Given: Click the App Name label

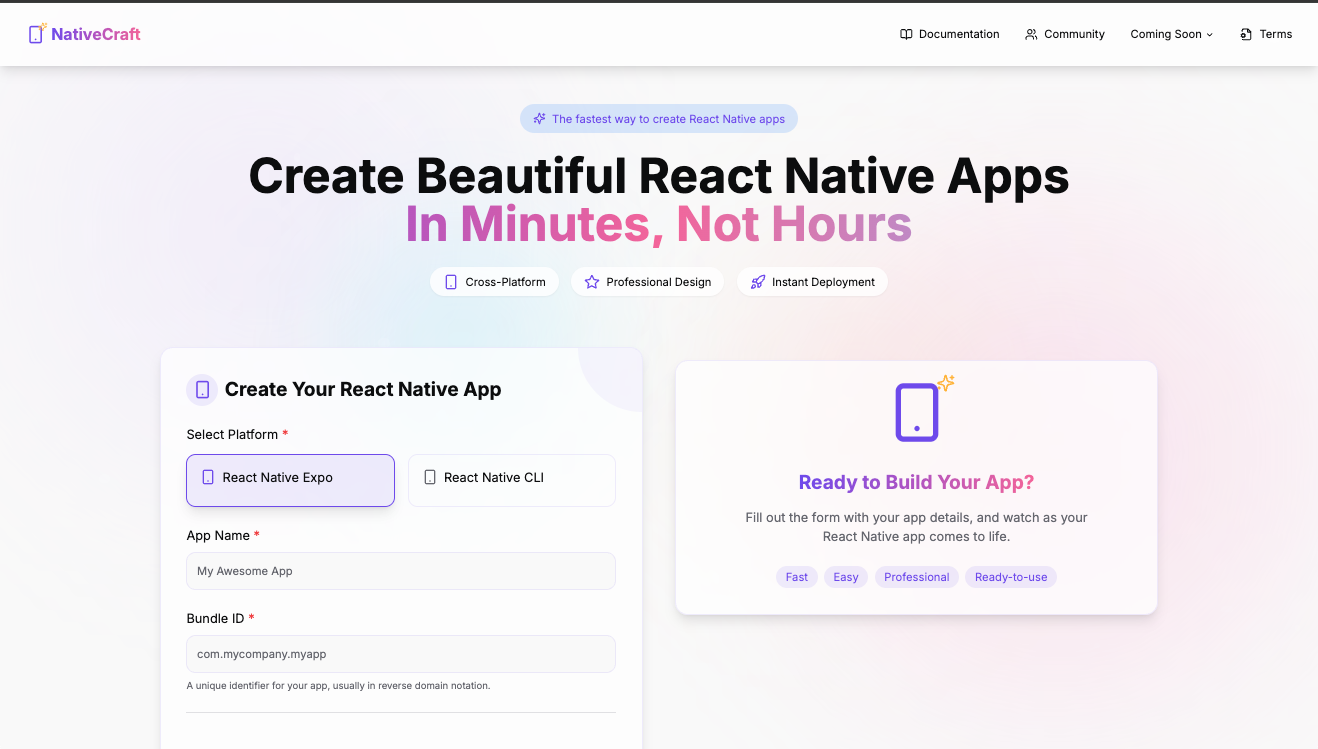Looking at the screenshot, I should coord(223,535).
